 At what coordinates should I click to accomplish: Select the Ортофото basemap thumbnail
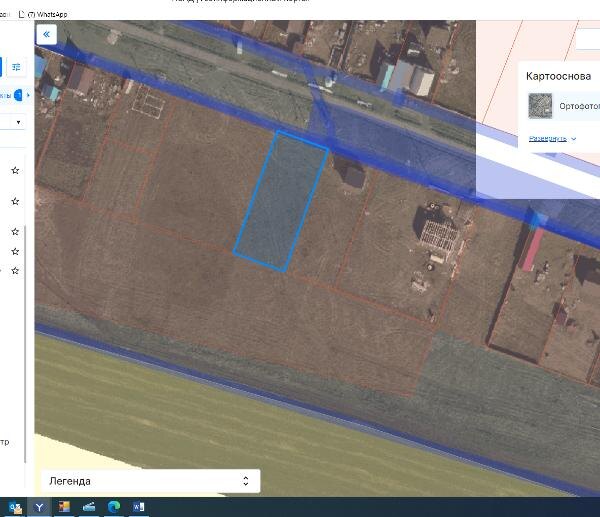click(540, 106)
